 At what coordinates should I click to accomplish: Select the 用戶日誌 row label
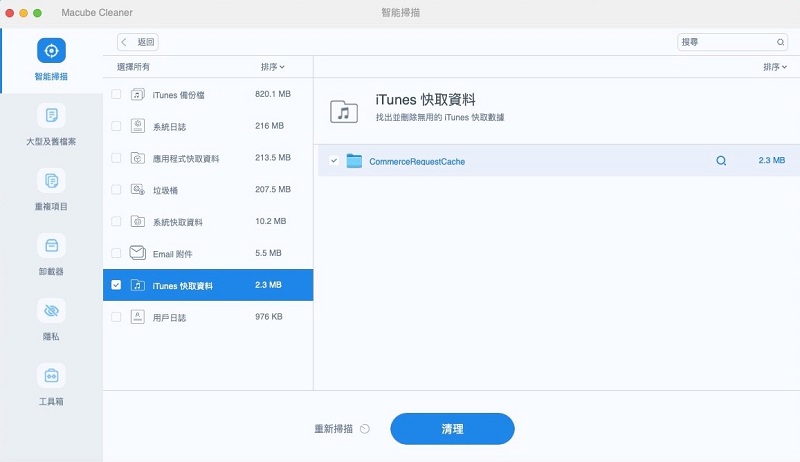click(169, 318)
